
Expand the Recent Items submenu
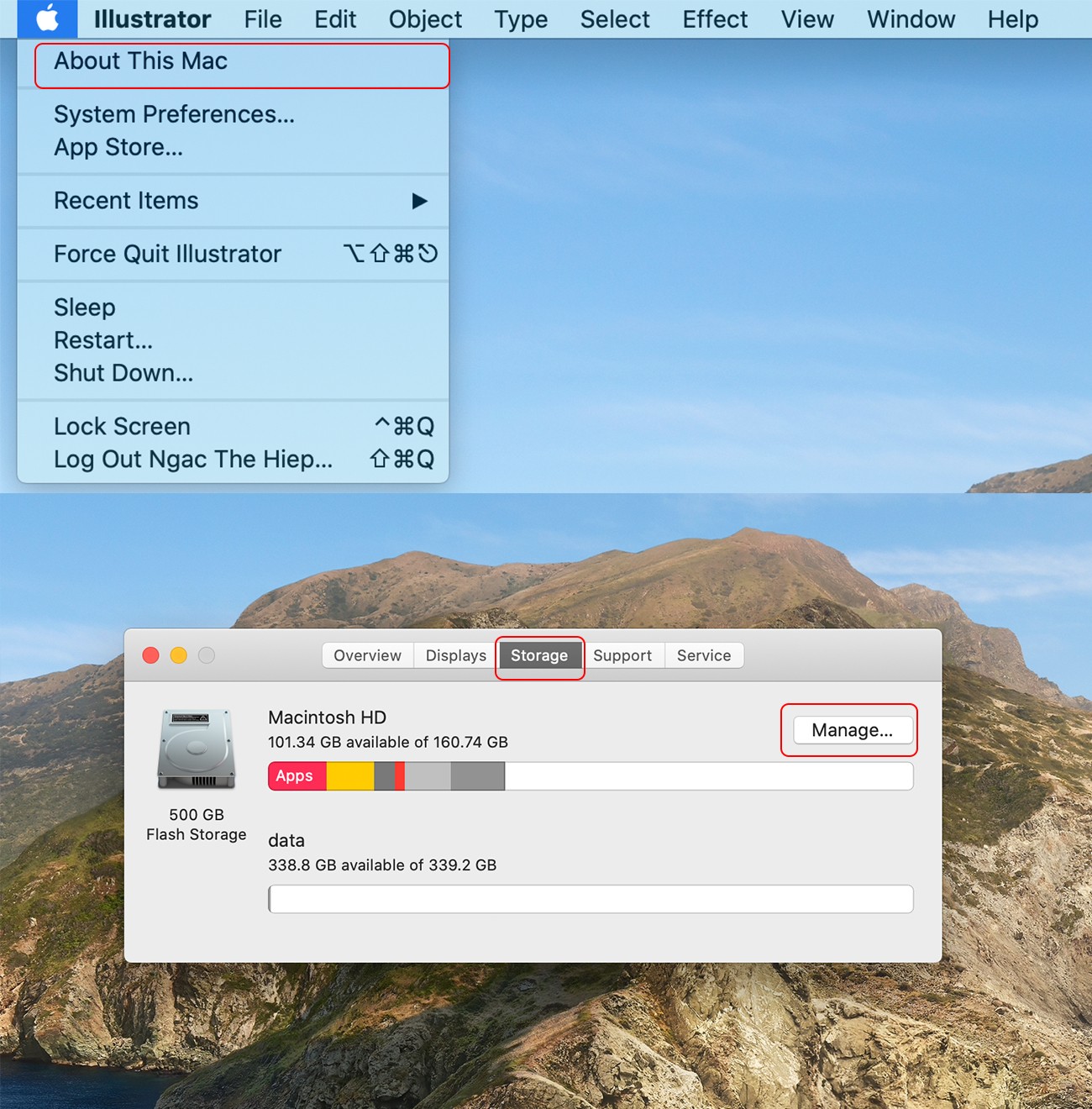(x=233, y=201)
